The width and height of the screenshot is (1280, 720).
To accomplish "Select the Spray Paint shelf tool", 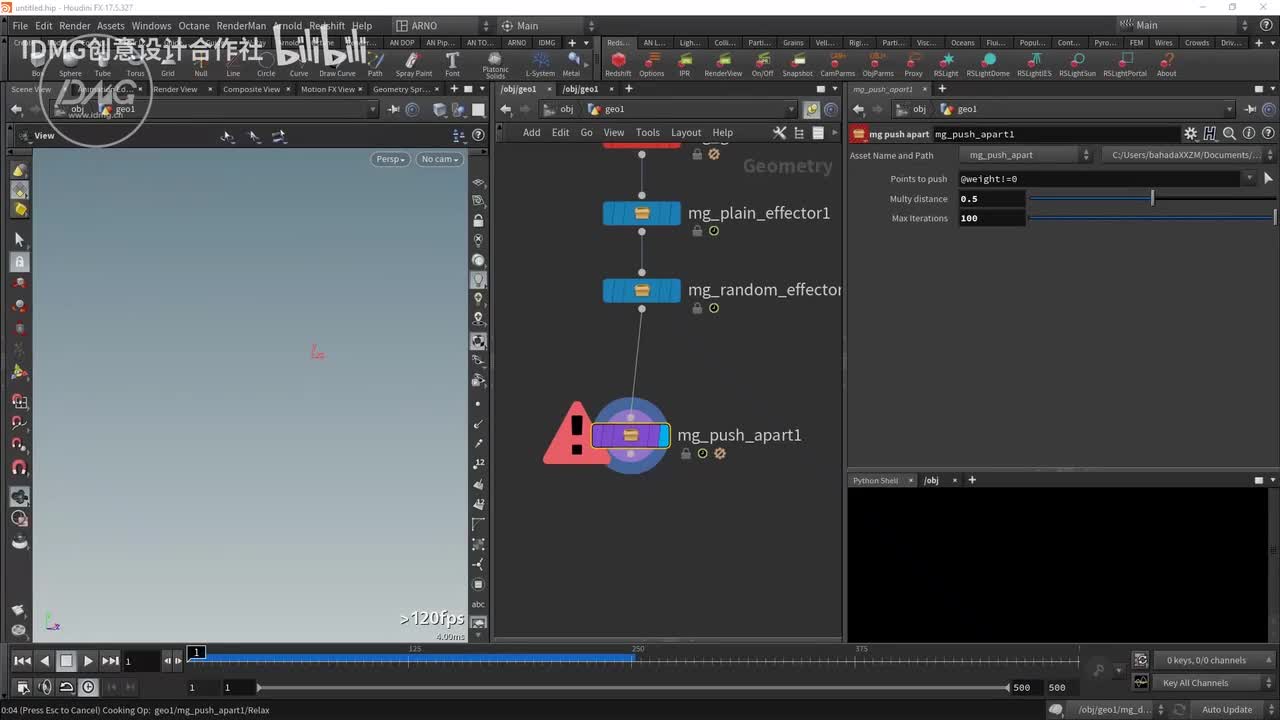I will coord(413,65).
